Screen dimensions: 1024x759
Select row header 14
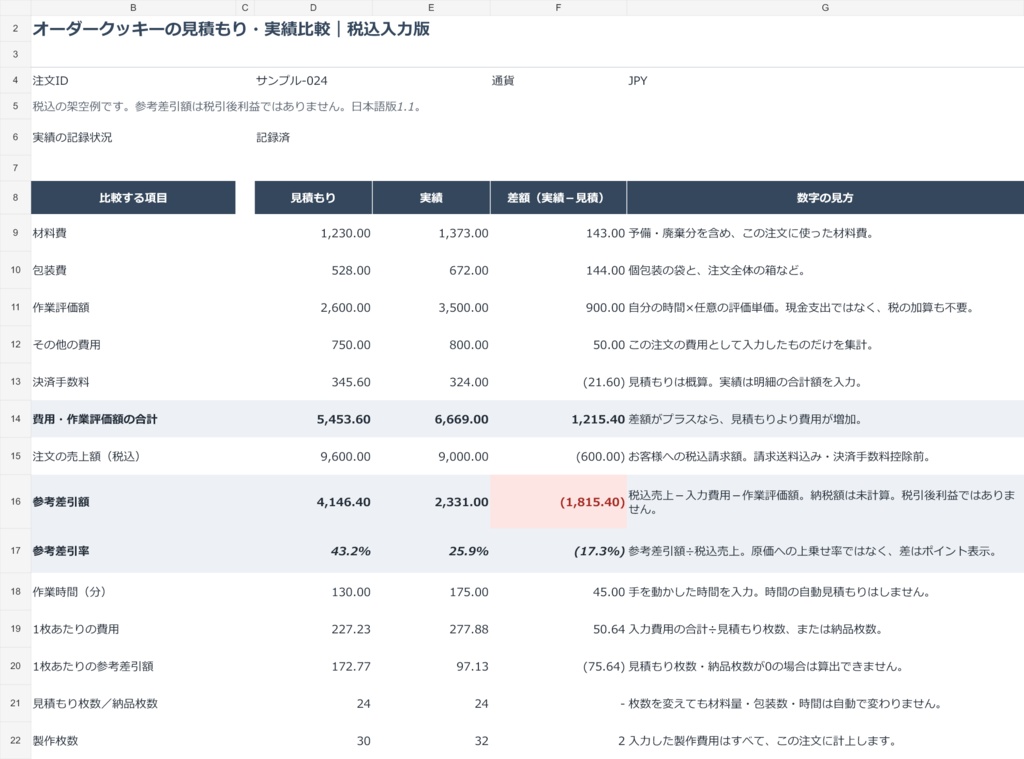[x=15, y=419]
